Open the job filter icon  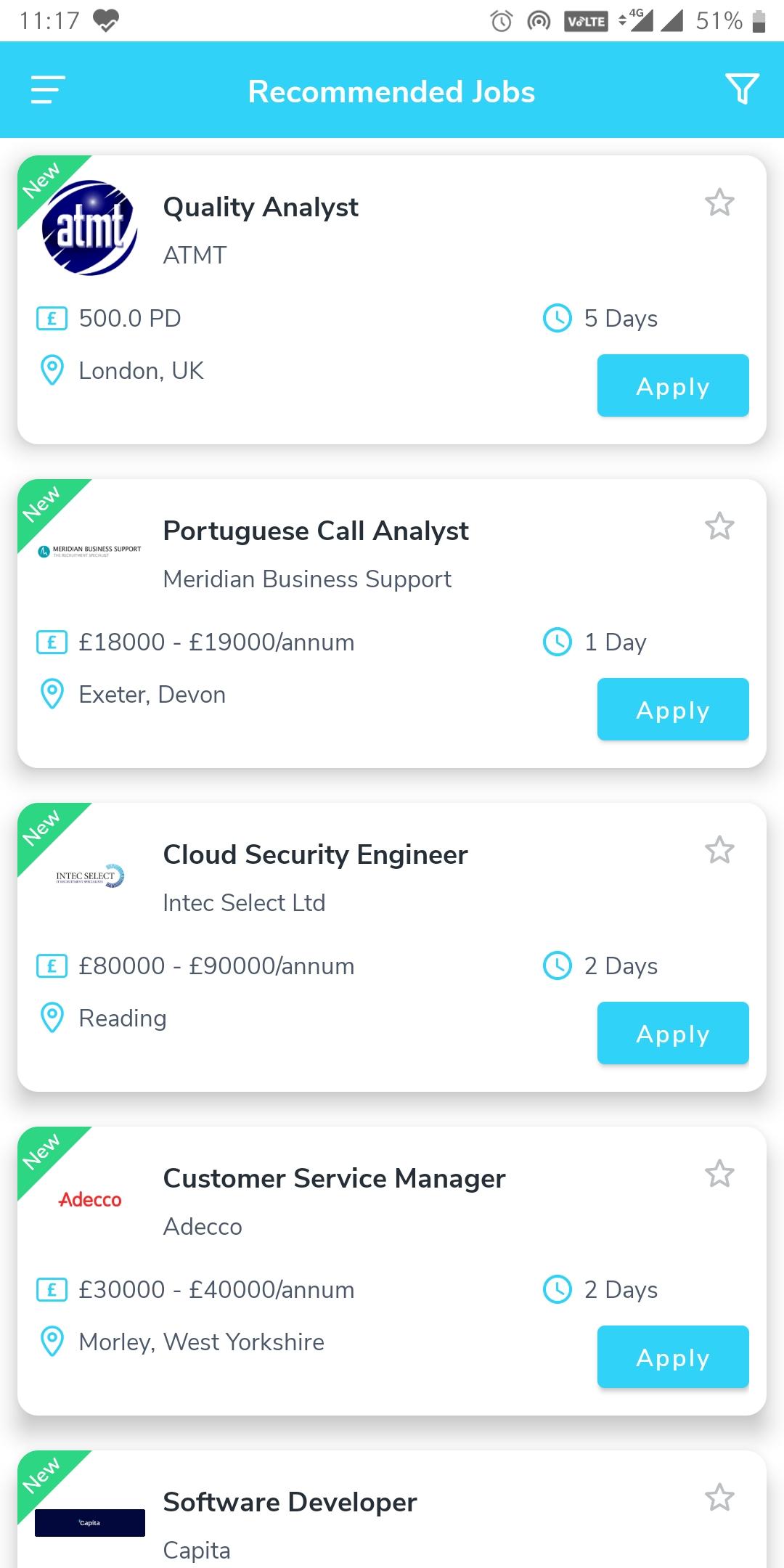pyautogui.click(x=742, y=89)
